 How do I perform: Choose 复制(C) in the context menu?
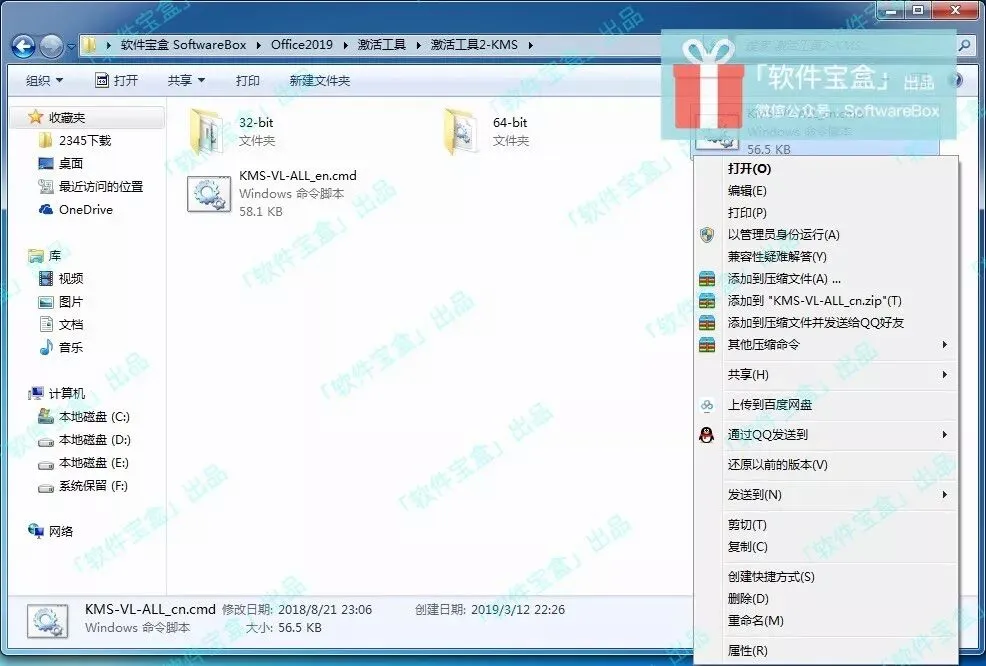826,547
